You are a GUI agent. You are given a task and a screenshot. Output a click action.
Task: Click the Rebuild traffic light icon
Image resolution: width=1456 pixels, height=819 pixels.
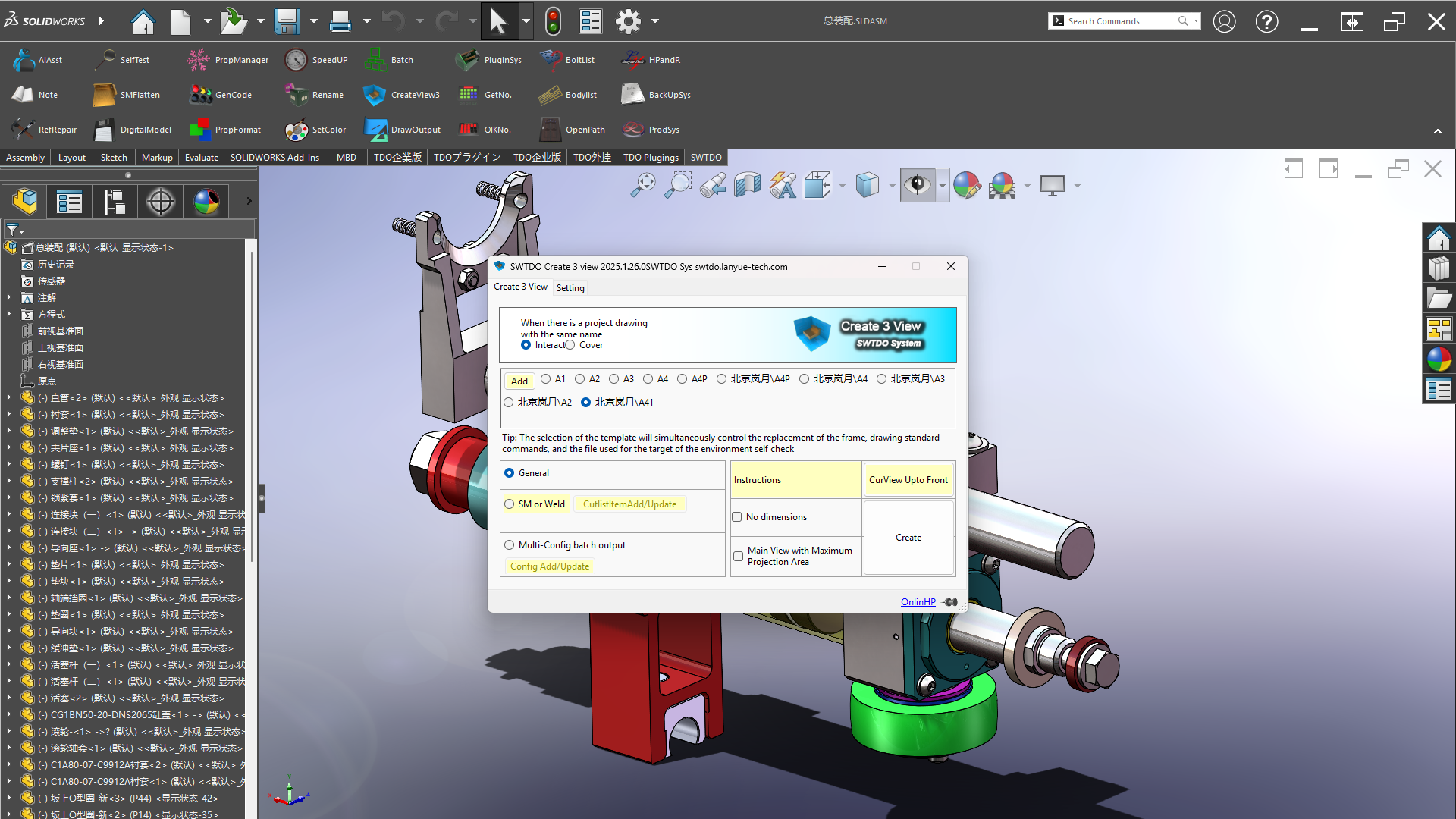553,21
